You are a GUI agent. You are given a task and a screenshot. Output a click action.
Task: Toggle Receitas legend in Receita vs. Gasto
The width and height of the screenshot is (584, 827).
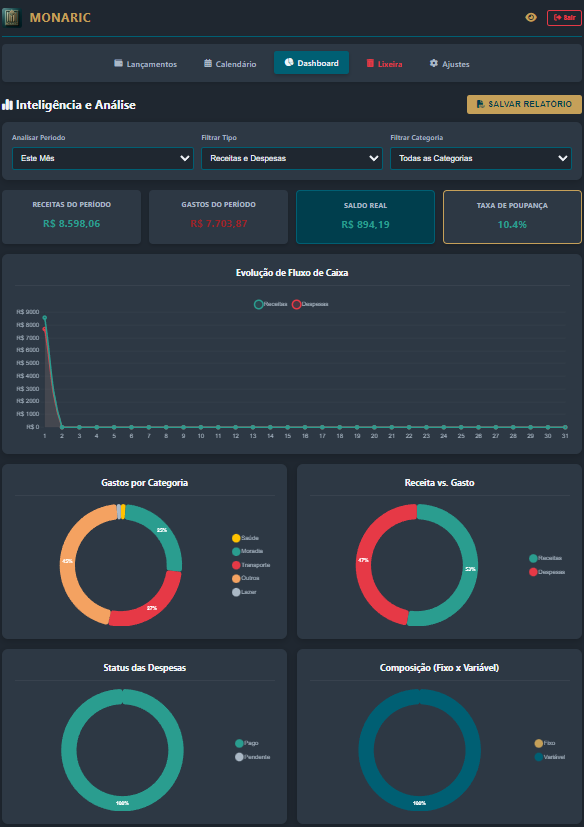click(x=545, y=558)
